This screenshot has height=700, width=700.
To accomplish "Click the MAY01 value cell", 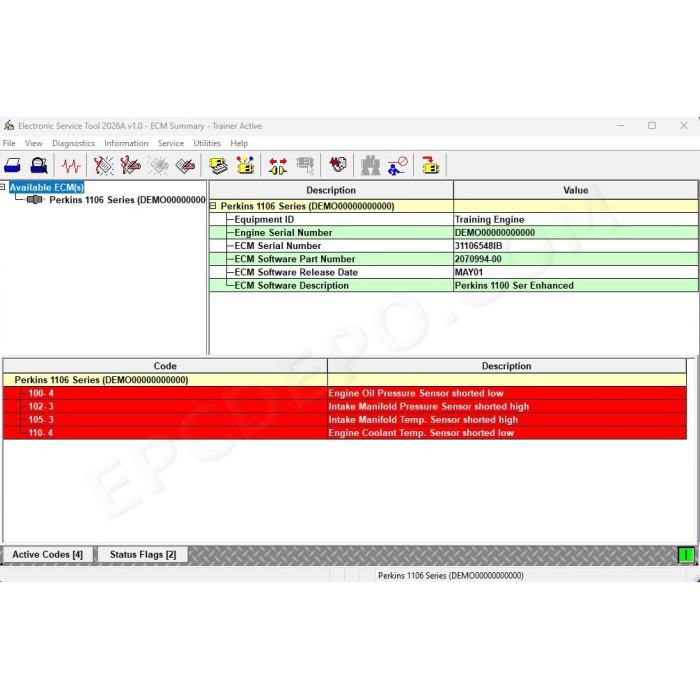I will pos(575,272).
